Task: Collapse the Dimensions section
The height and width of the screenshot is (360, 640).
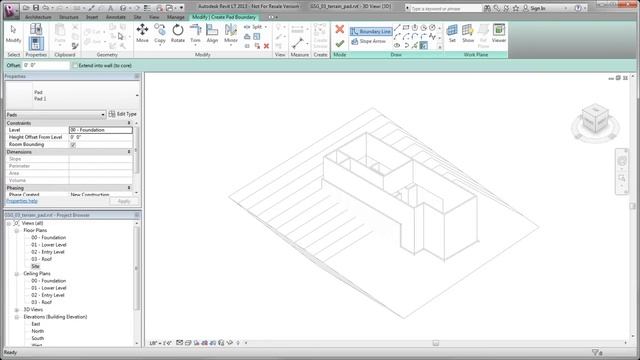Action: pos(129,152)
